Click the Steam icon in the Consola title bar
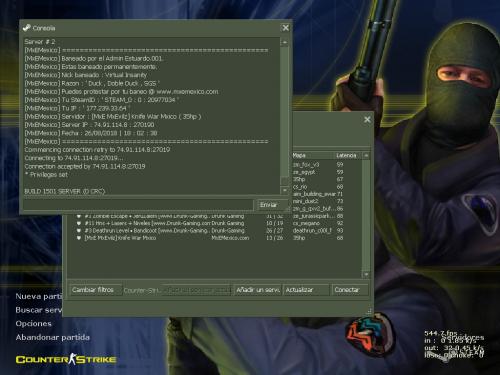This screenshot has height=375, width=500. coord(26,28)
